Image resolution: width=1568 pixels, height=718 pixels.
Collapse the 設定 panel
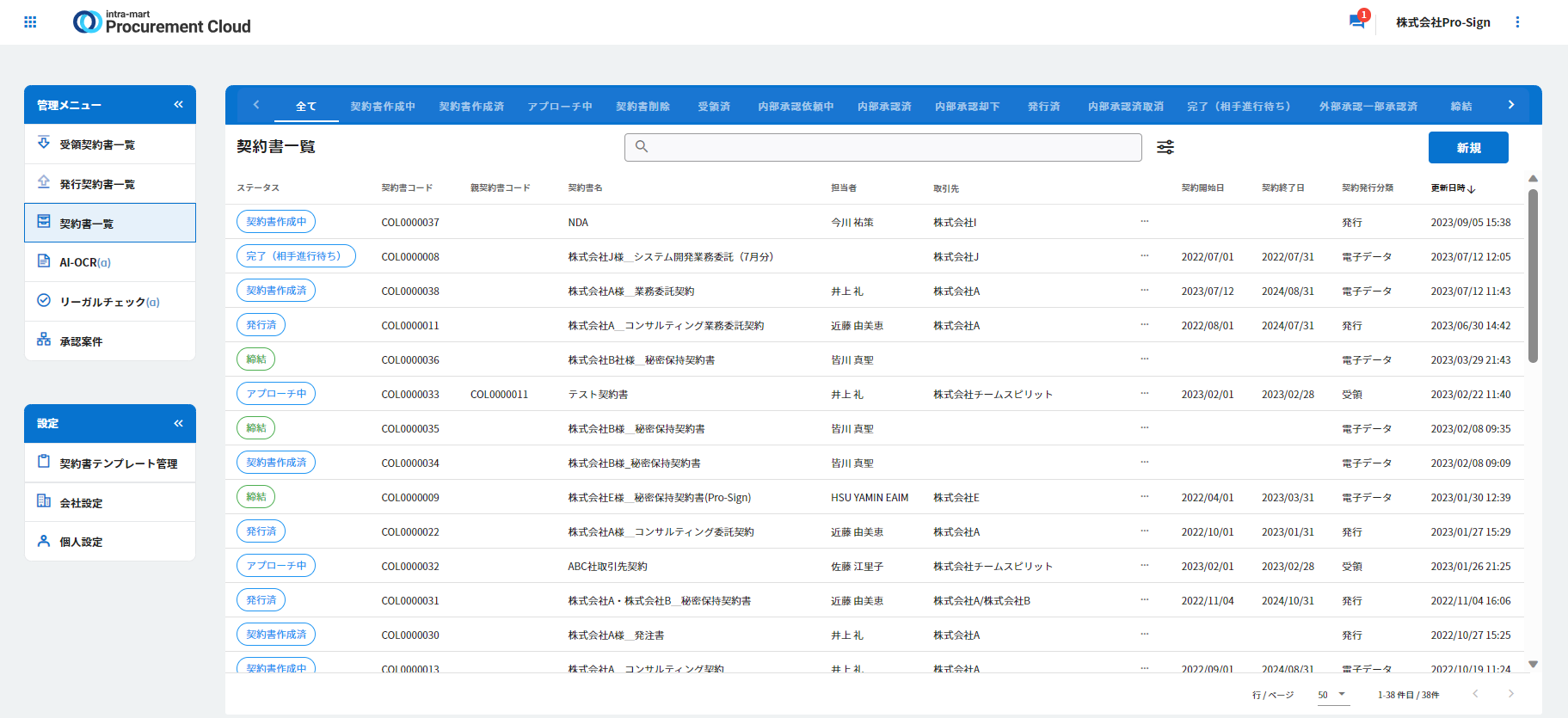pos(178,423)
